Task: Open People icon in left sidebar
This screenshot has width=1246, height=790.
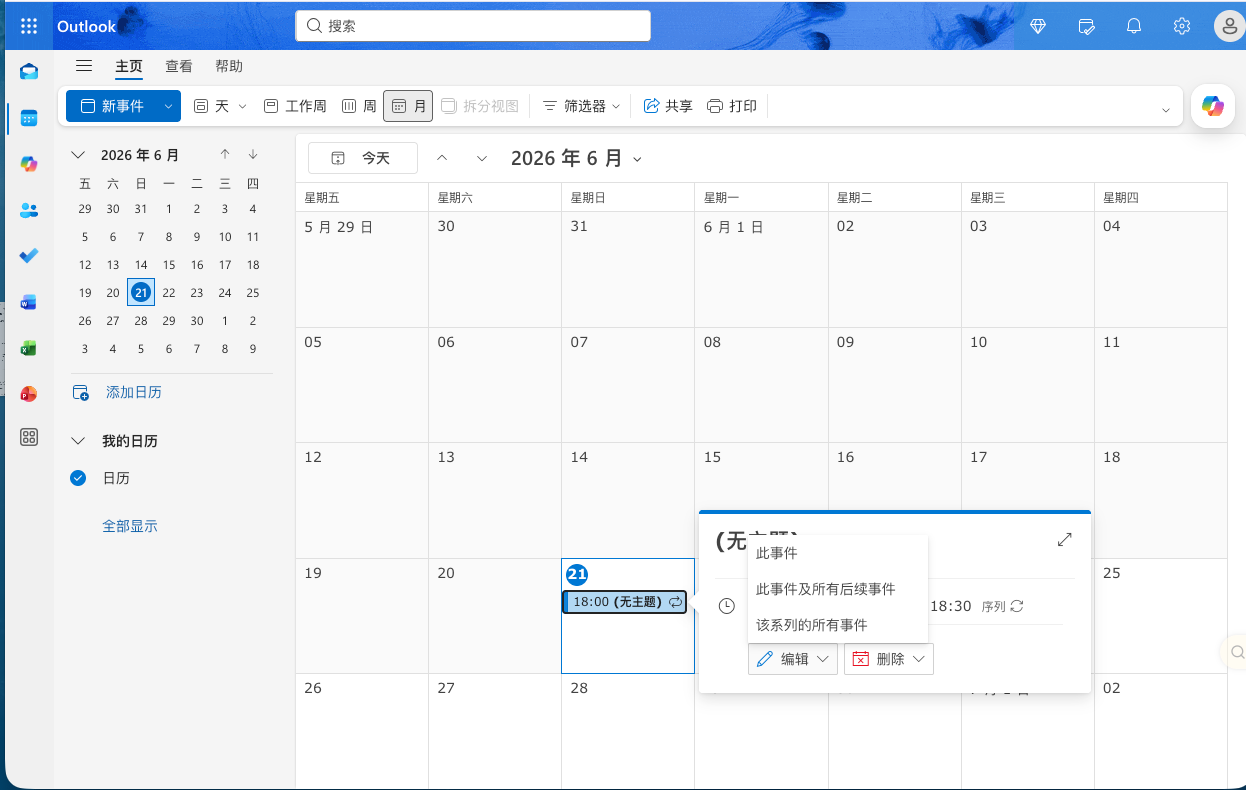Action: click(x=29, y=210)
